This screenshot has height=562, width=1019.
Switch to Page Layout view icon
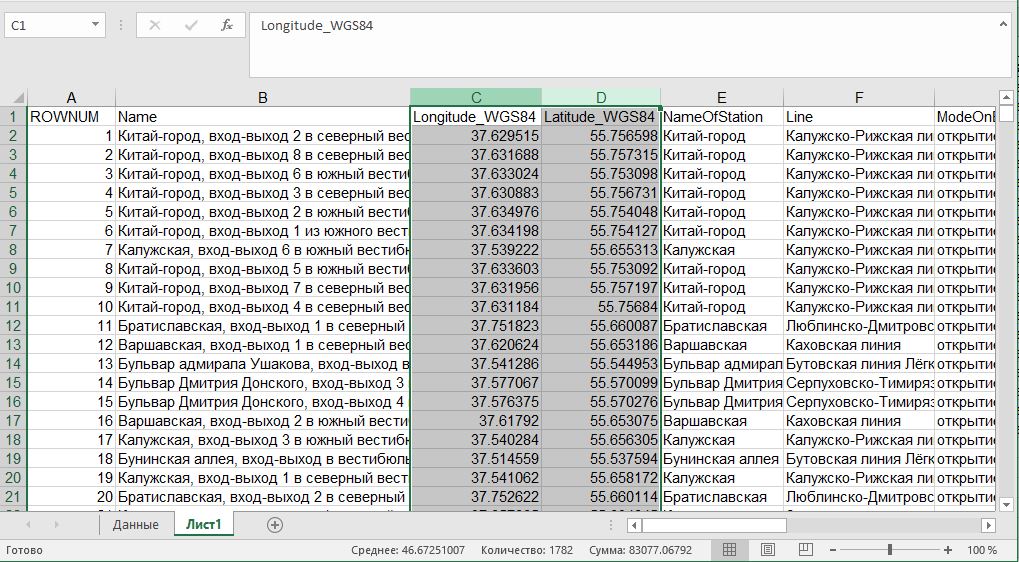point(767,550)
